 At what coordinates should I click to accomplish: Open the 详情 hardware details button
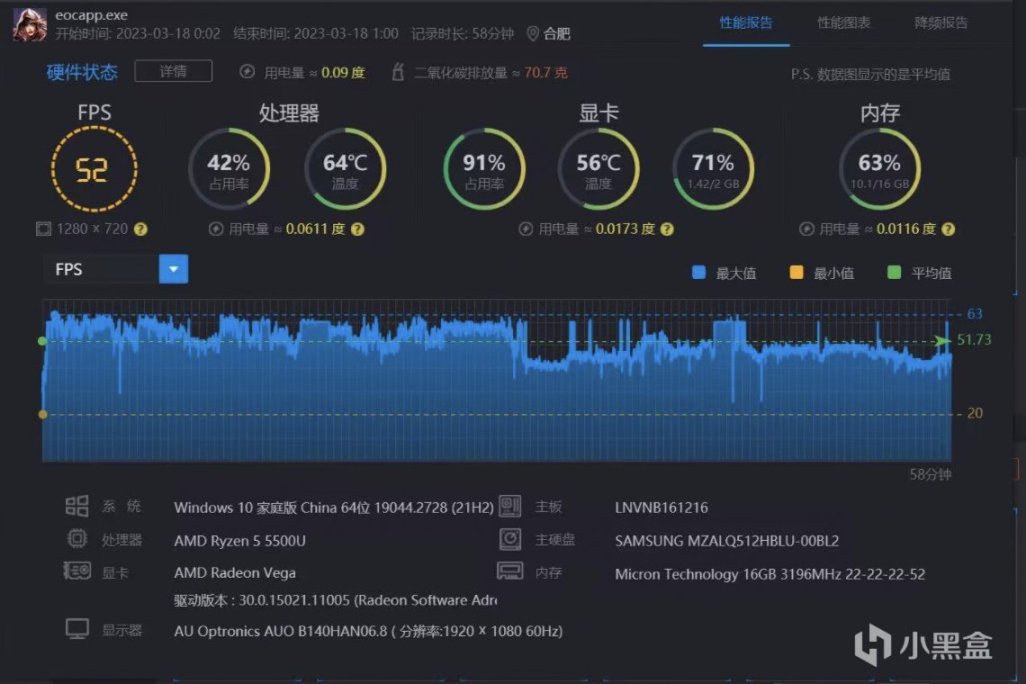(x=173, y=71)
